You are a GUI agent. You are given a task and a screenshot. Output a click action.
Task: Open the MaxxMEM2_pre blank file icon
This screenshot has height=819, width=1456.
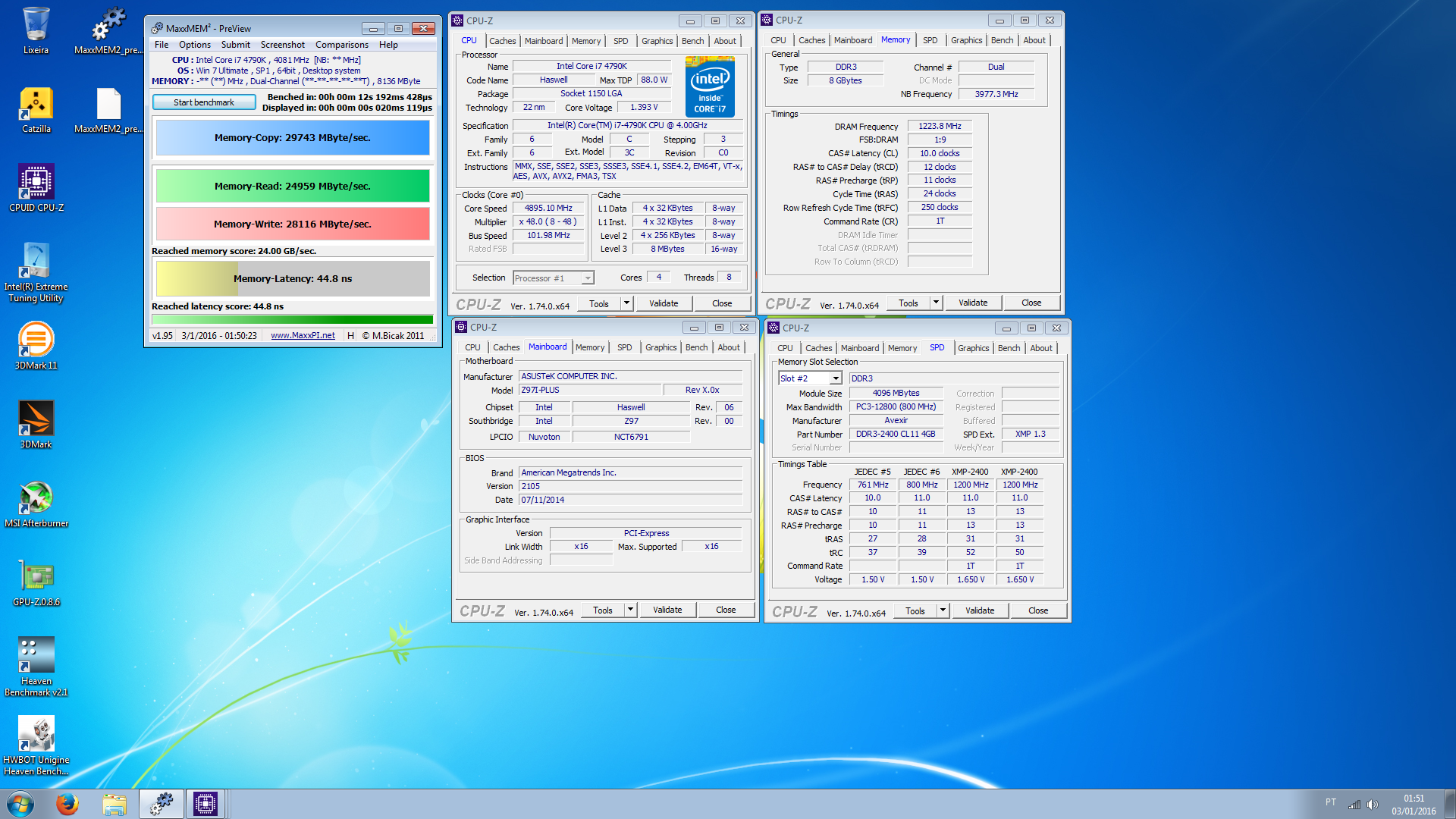coord(108,110)
